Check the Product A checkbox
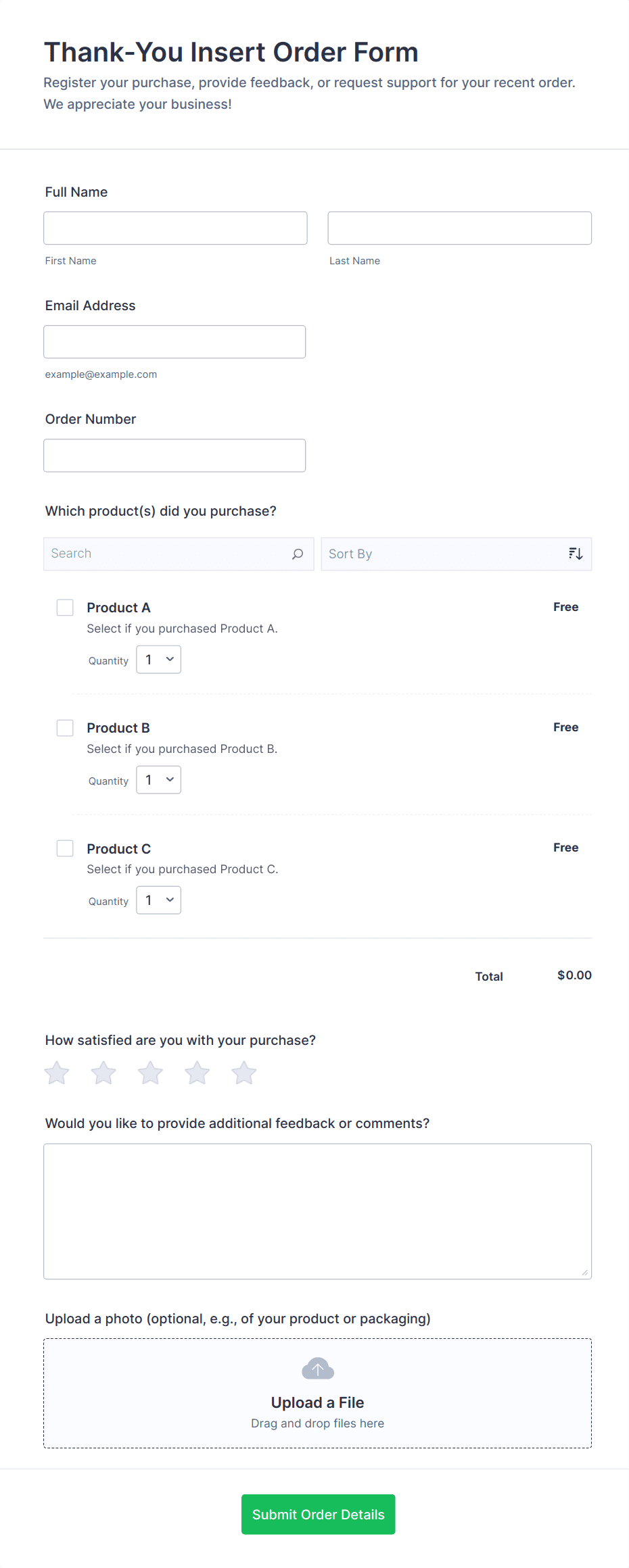The height and width of the screenshot is (1568, 629). tap(65, 608)
